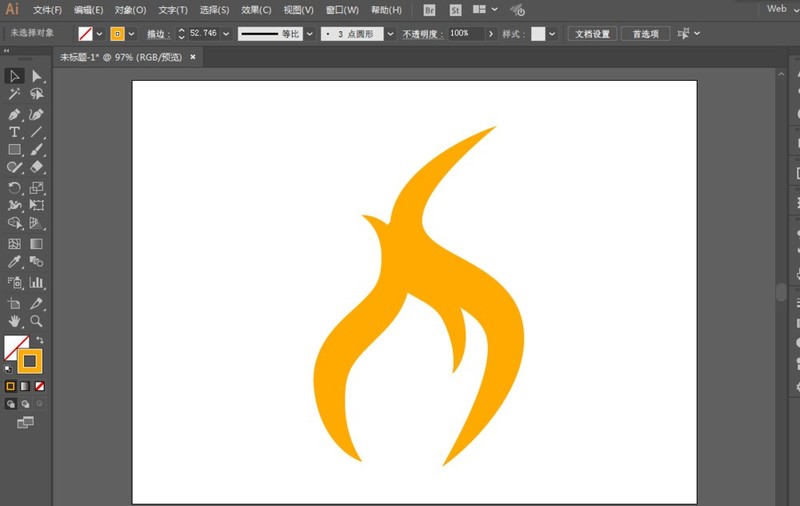800x506 pixels.
Task: Enable Draw Normal mode
Action: [x=10, y=404]
